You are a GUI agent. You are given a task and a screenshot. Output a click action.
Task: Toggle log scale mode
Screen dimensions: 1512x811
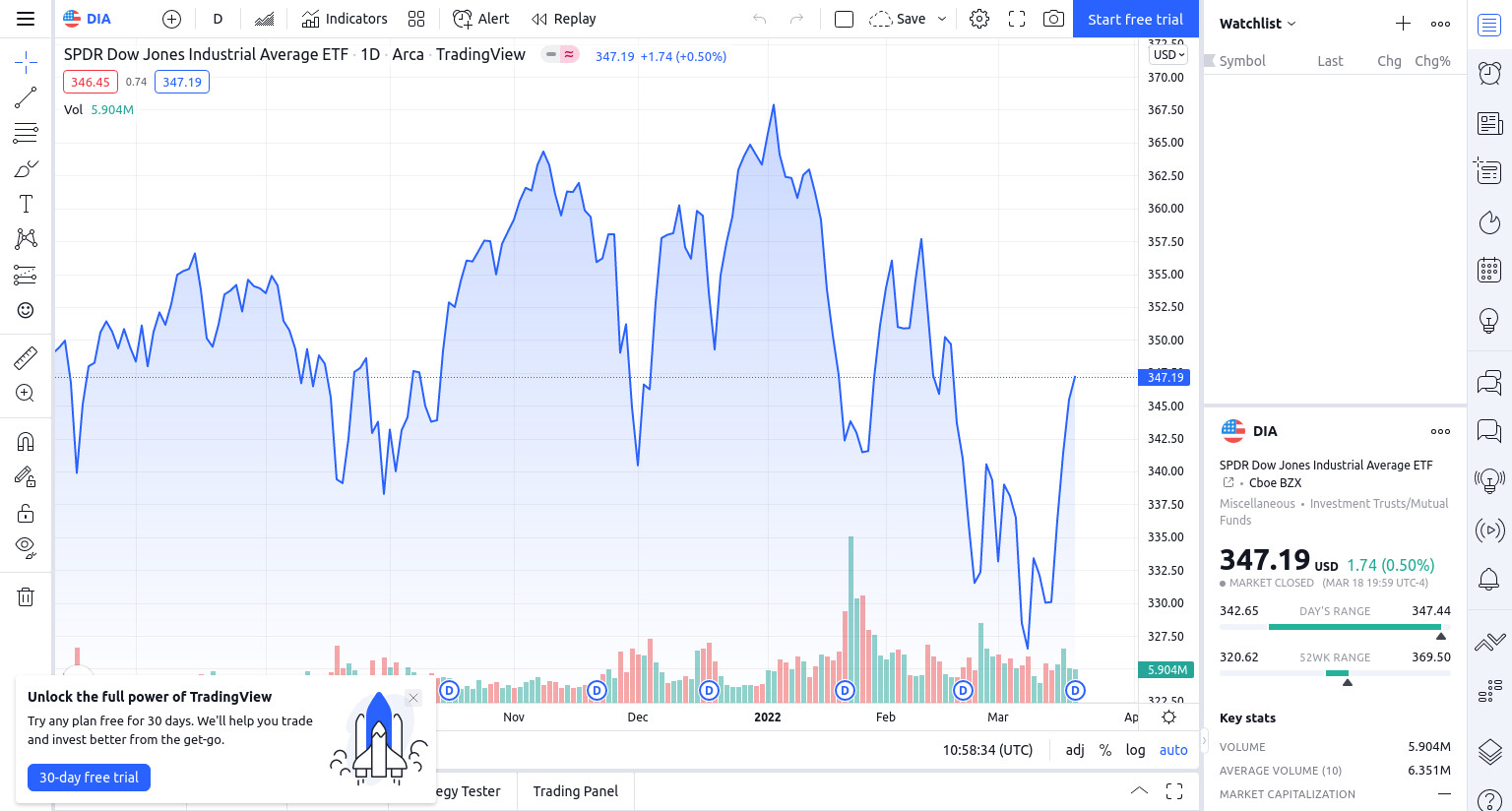point(1135,750)
